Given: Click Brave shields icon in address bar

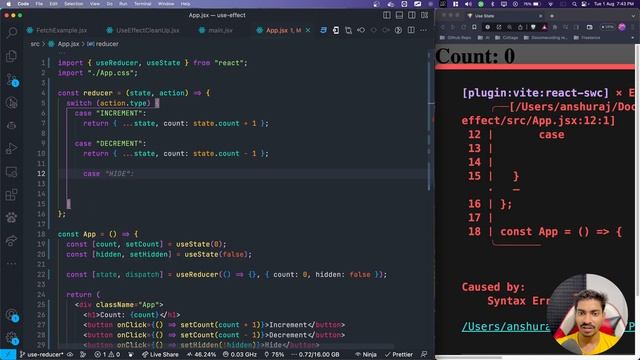Looking at the screenshot, I should tap(533, 27).
